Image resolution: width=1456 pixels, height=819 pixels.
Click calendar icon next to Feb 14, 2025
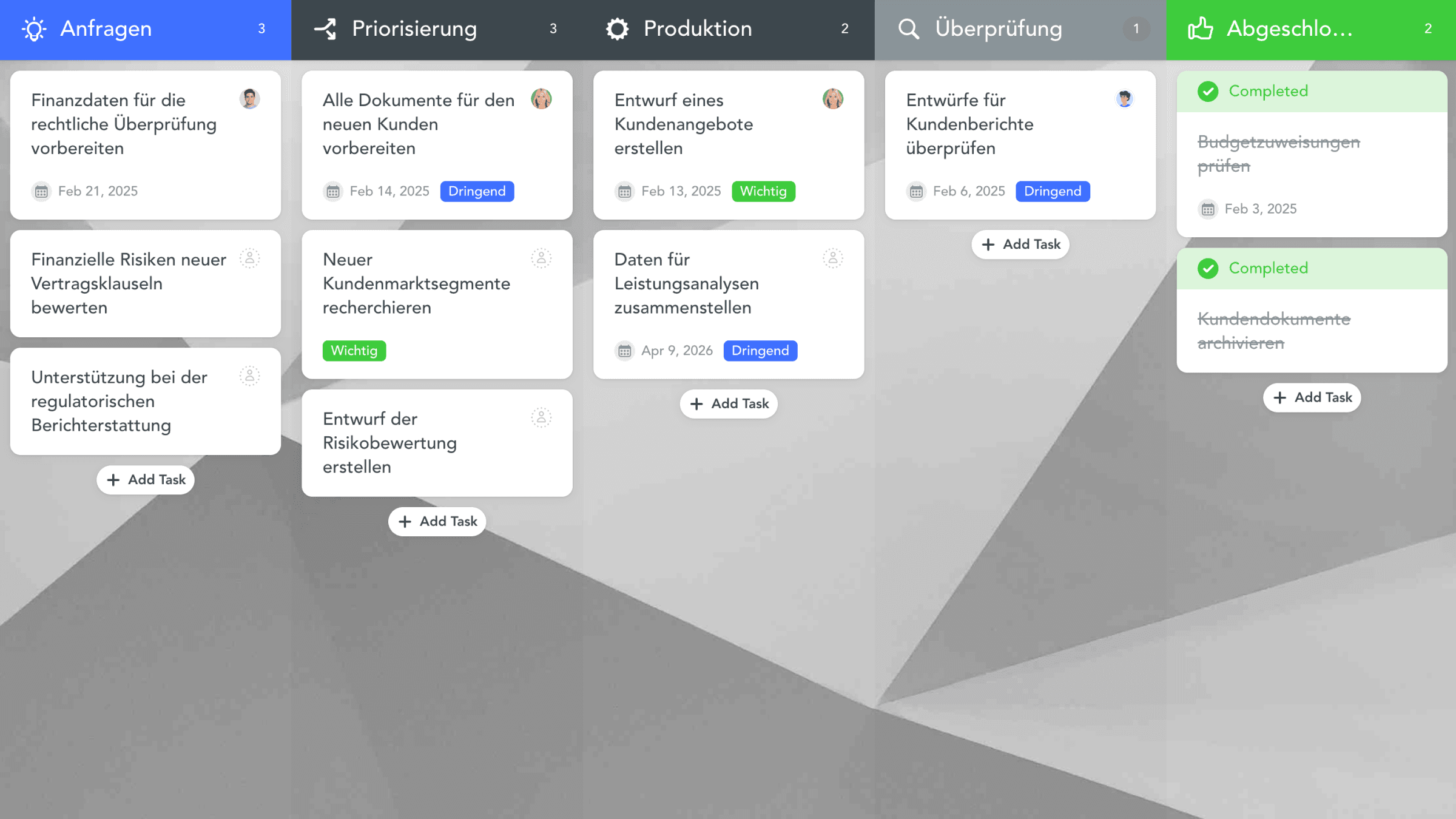[333, 192]
